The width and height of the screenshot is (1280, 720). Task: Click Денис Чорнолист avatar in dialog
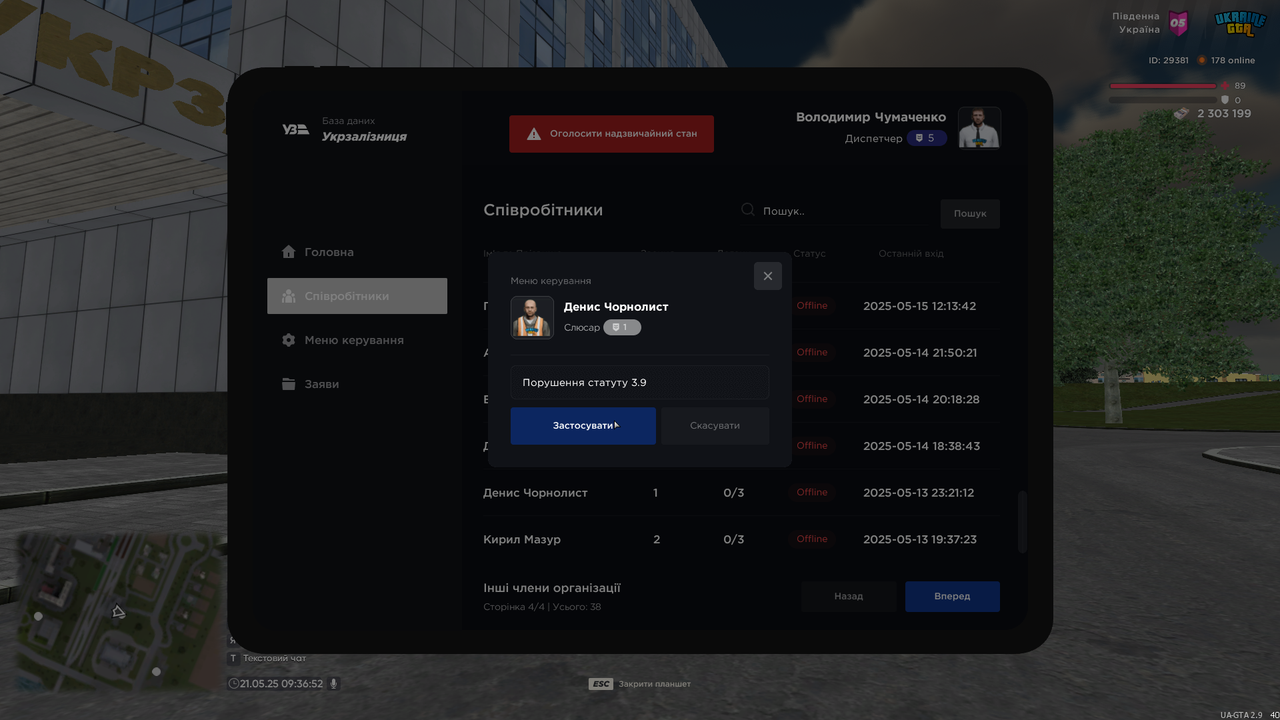[x=532, y=317]
